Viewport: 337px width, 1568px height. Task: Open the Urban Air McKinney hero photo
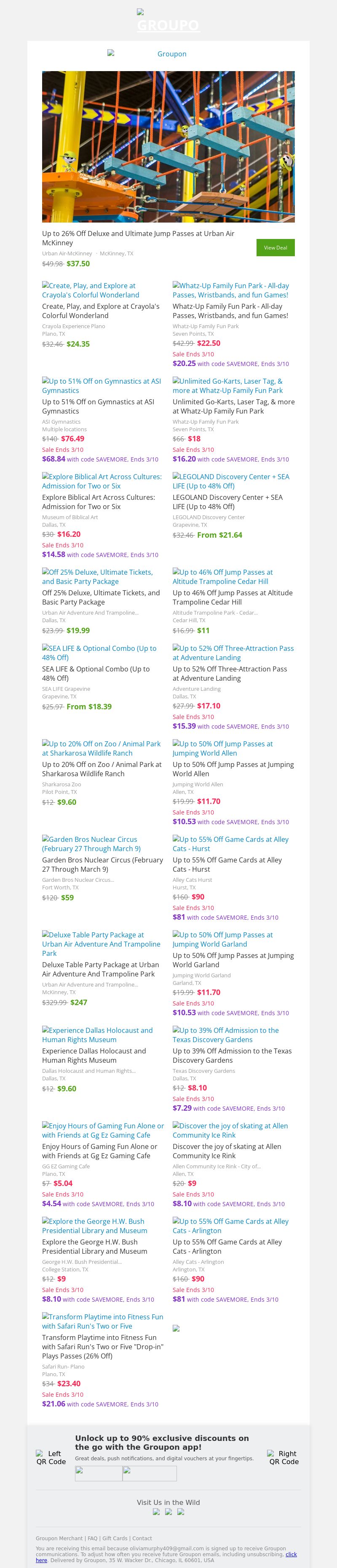point(168,146)
